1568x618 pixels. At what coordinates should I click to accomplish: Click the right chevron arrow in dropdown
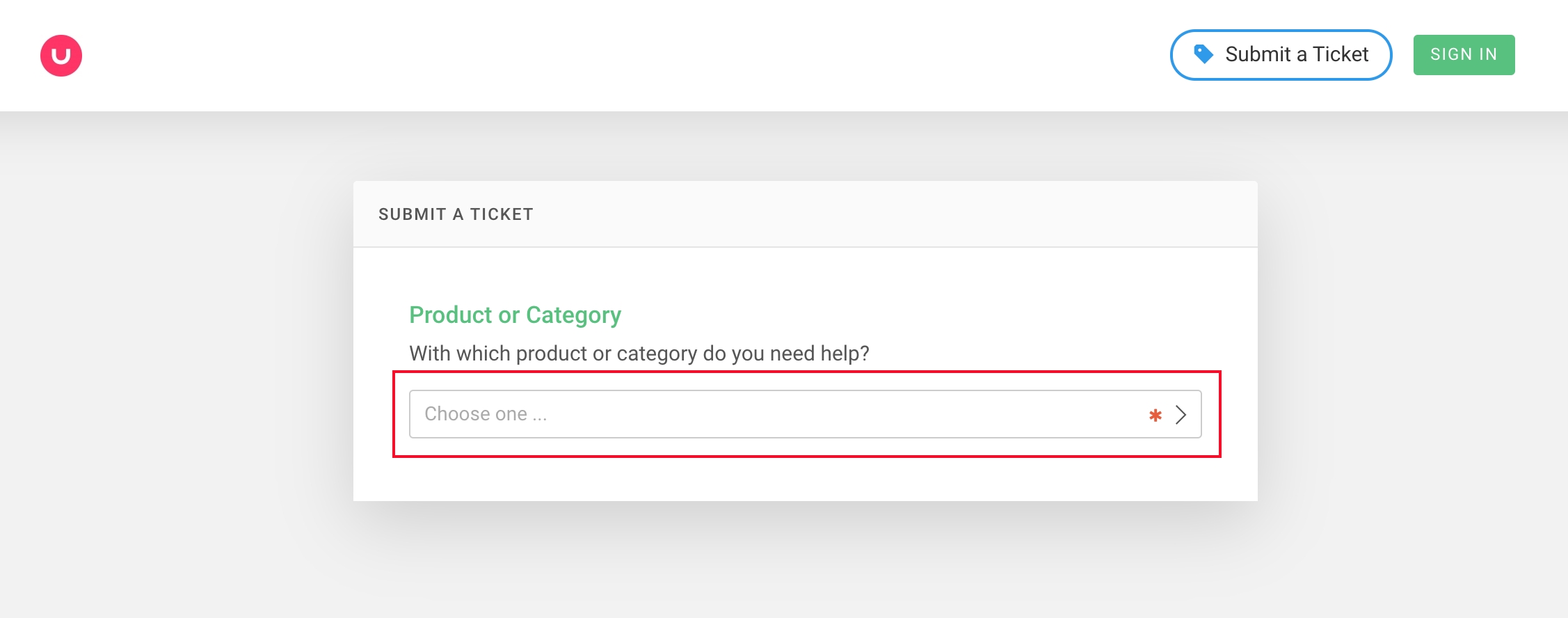[x=1181, y=415]
